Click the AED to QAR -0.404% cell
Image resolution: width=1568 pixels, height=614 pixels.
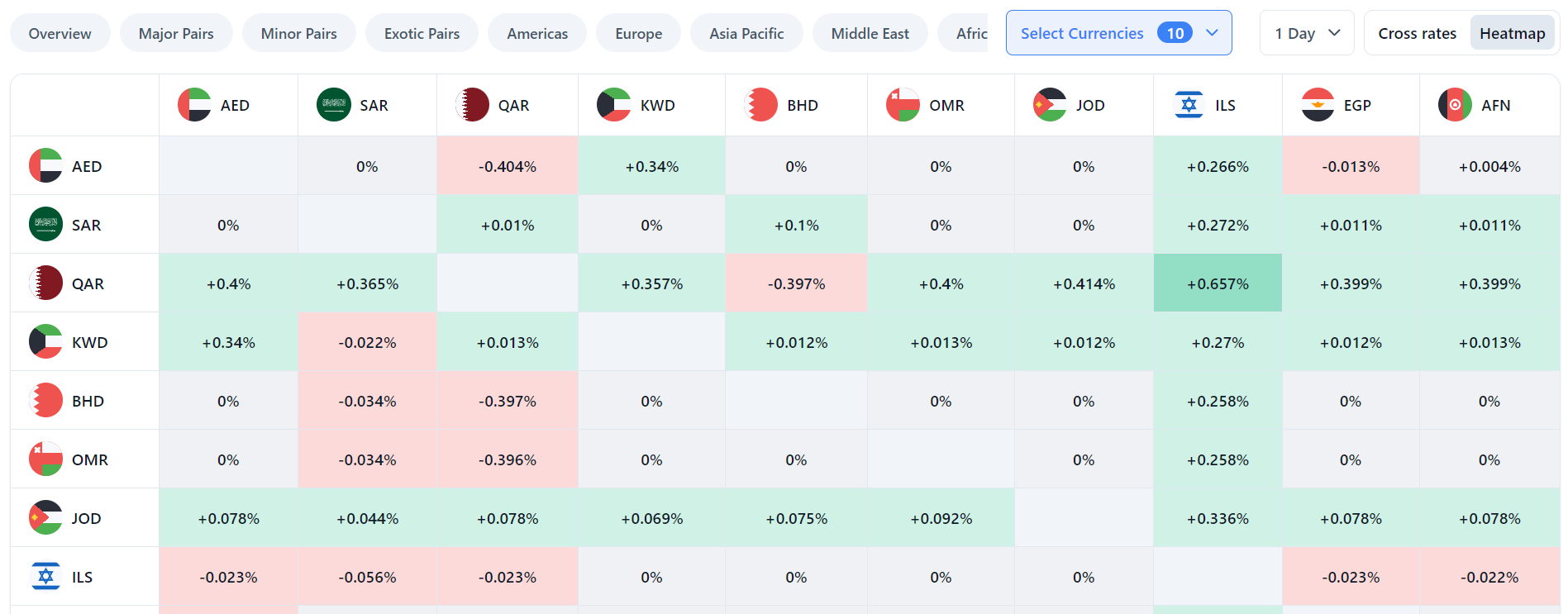coord(507,166)
